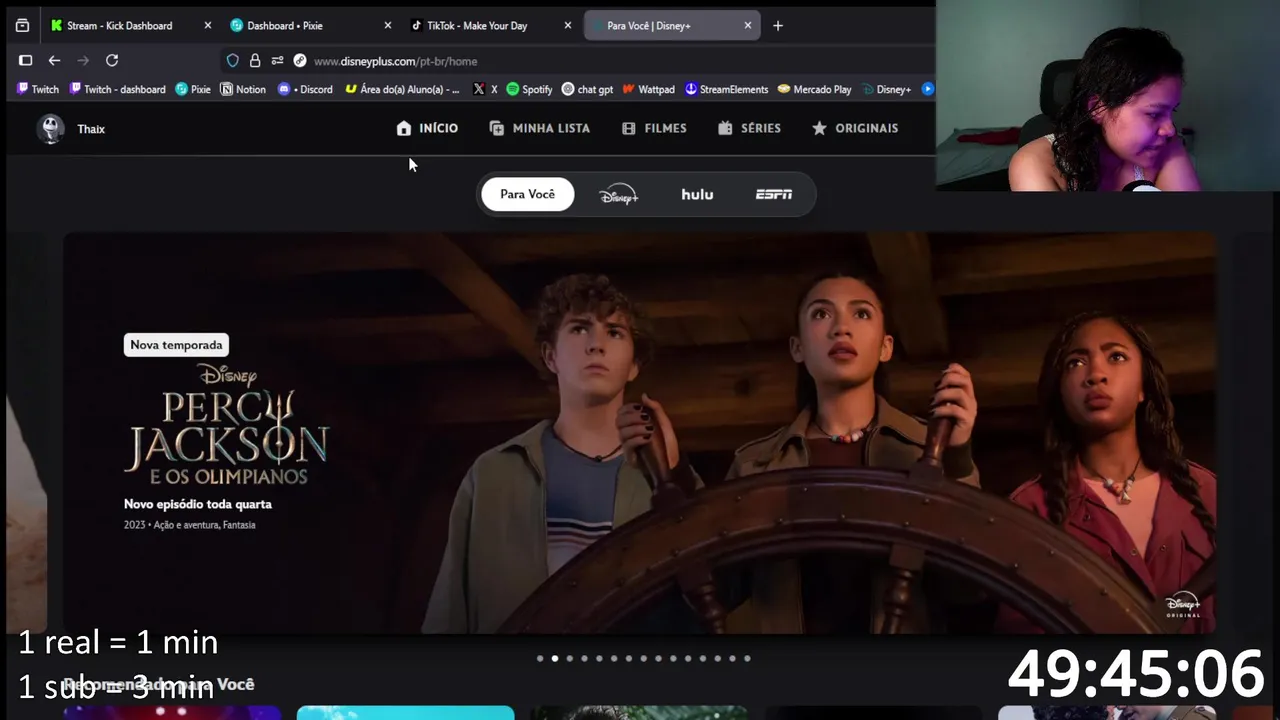
Task: Open the X bookmark
Action: (x=485, y=89)
